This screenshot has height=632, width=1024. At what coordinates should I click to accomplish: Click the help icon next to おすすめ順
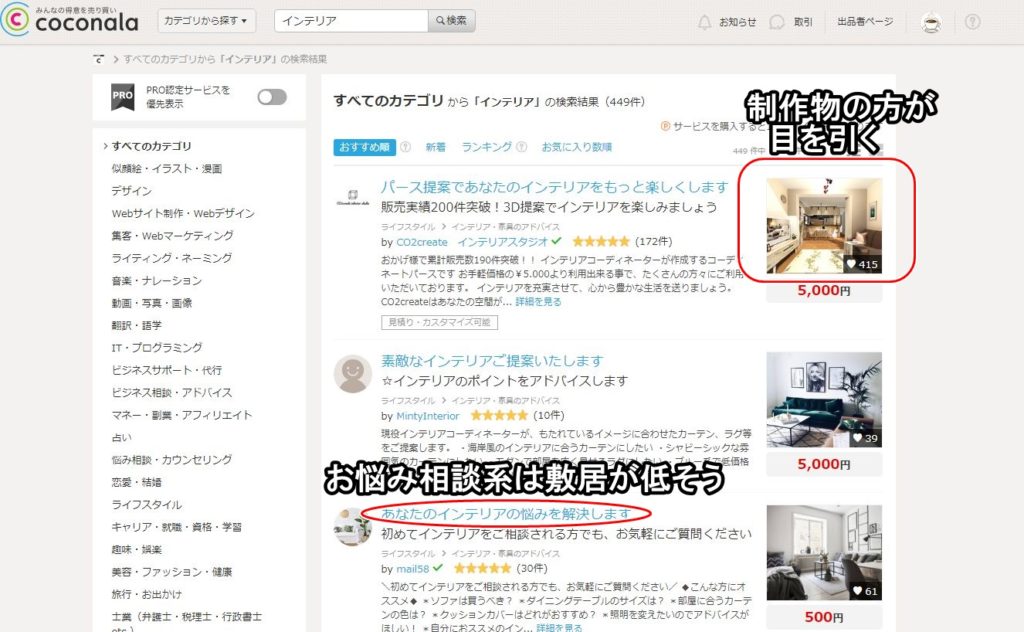(406, 147)
